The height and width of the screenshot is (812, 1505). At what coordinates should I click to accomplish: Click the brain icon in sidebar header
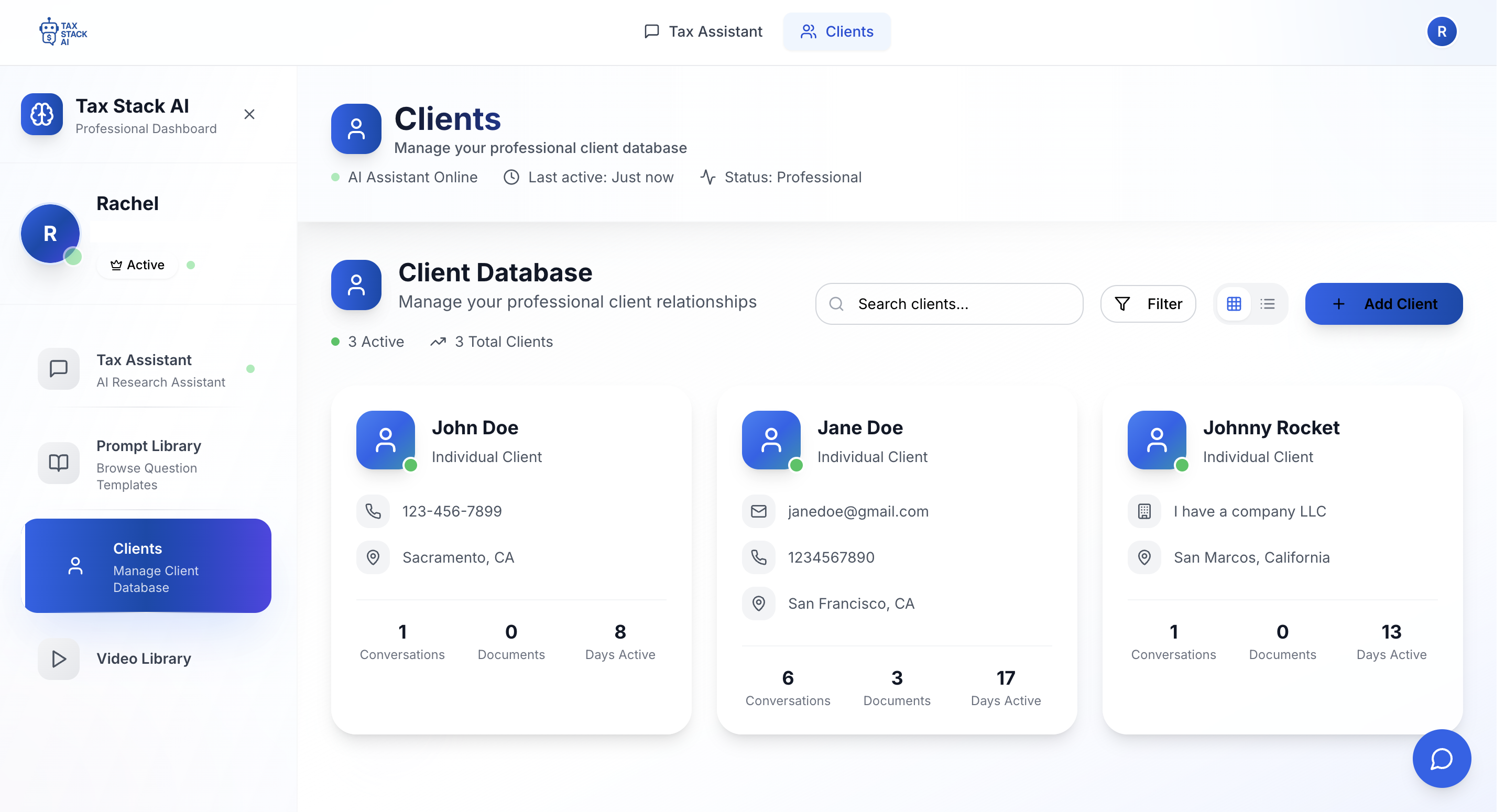coord(42,115)
